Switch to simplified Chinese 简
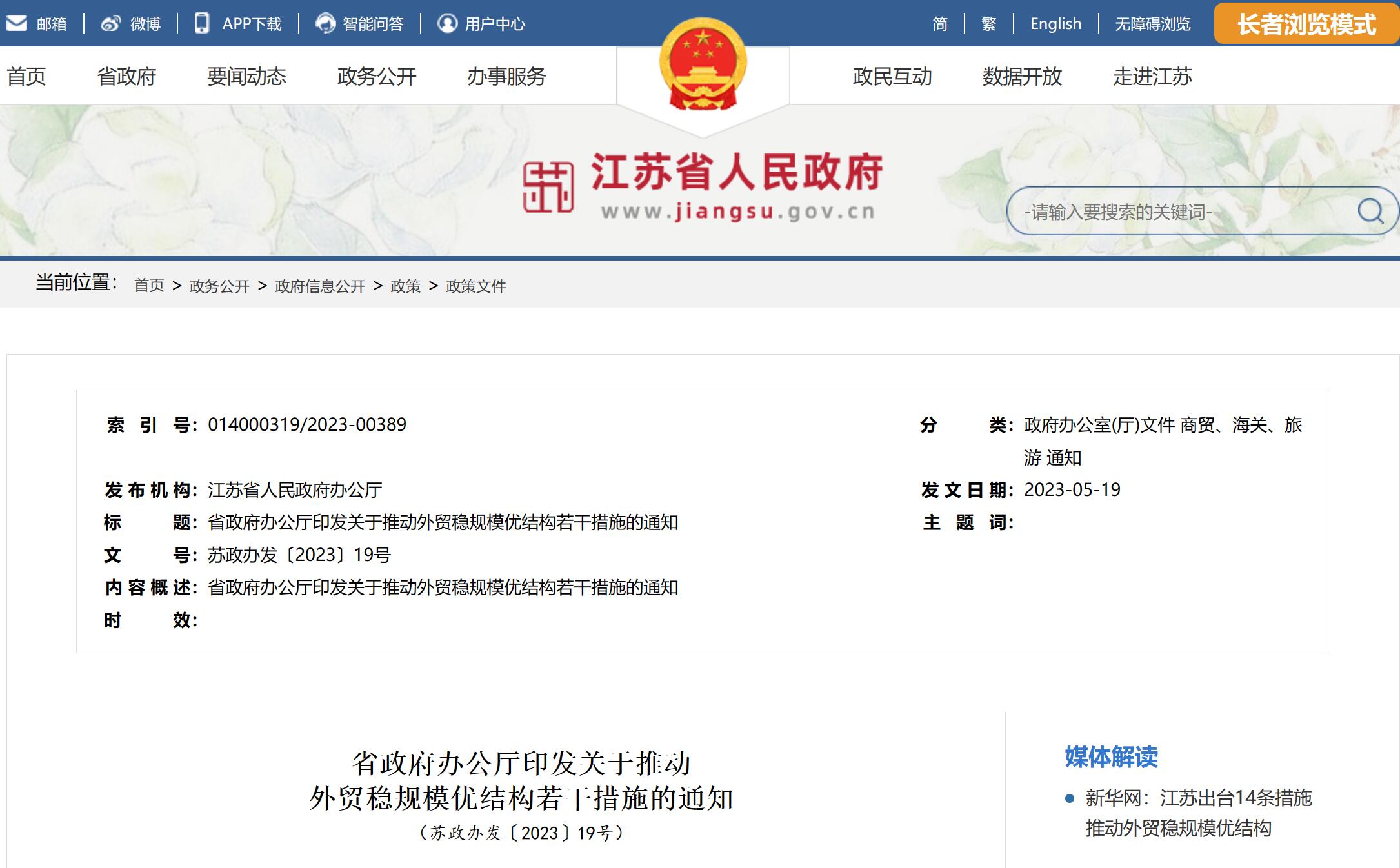The width and height of the screenshot is (1400, 868). click(x=940, y=24)
